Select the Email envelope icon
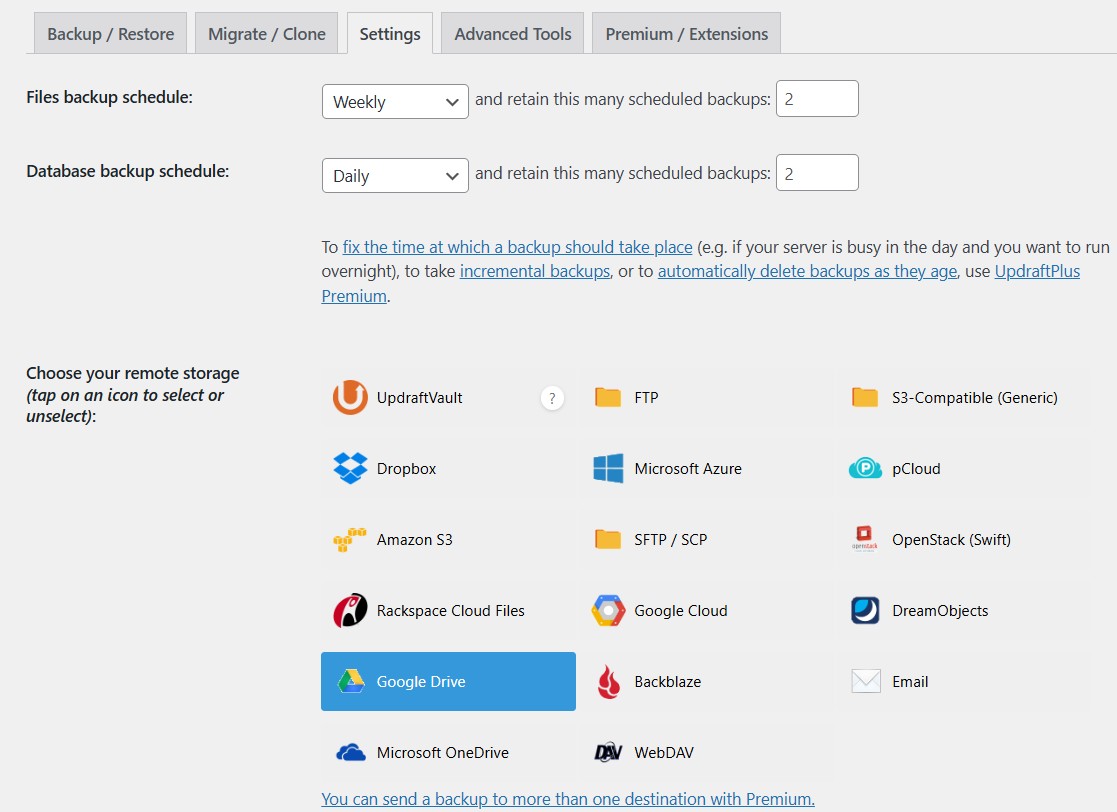Screen dimensions: 1117x812 pyautogui.click(x=866, y=682)
